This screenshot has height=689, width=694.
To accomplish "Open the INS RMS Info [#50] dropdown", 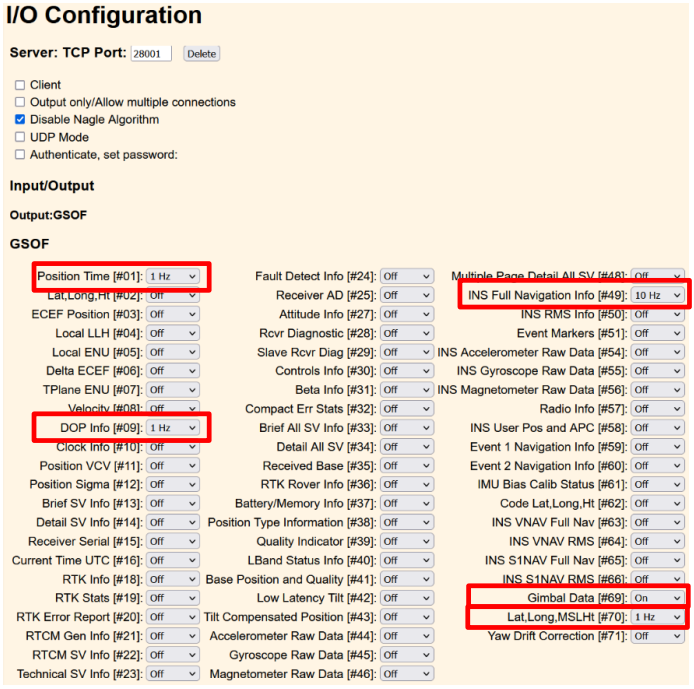I will pyautogui.click(x=658, y=314).
